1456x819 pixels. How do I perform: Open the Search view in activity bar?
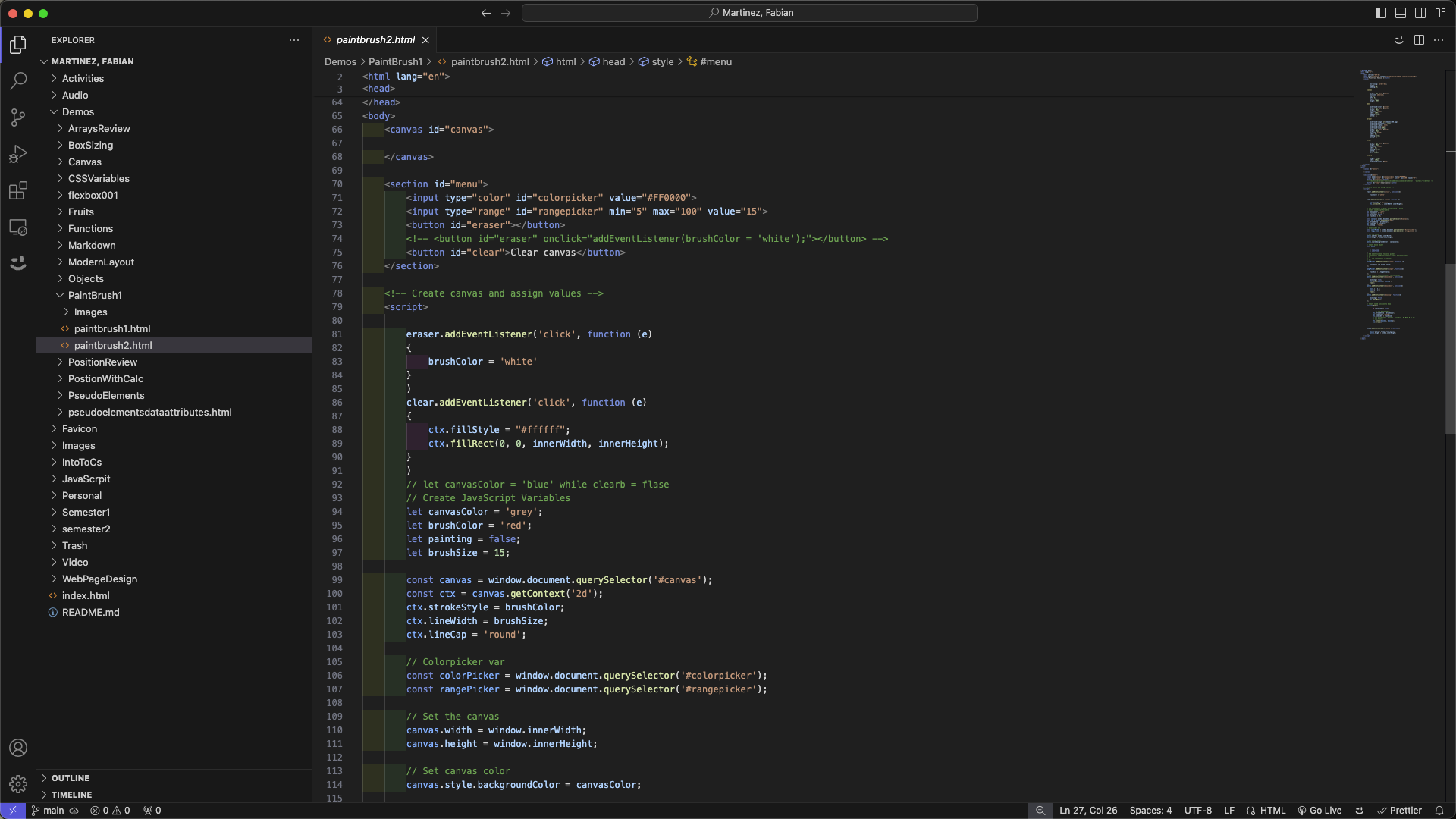(18, 80)
